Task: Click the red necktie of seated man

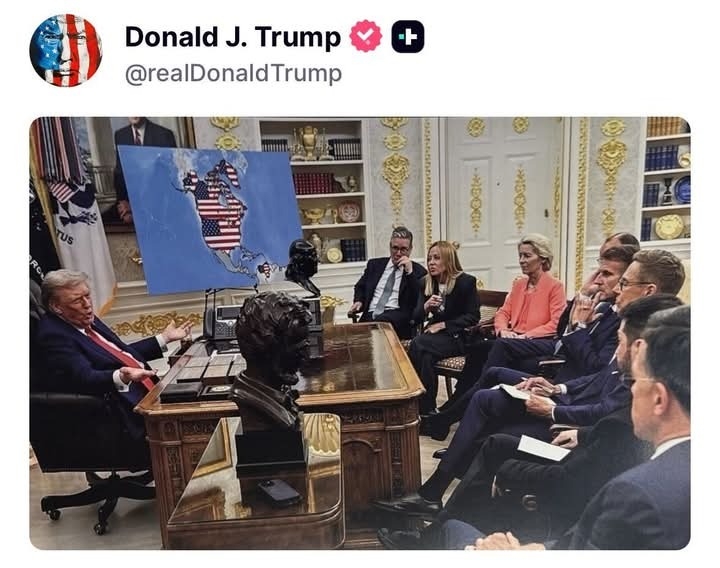Action: pyautogui.click(x=123, y=356)
